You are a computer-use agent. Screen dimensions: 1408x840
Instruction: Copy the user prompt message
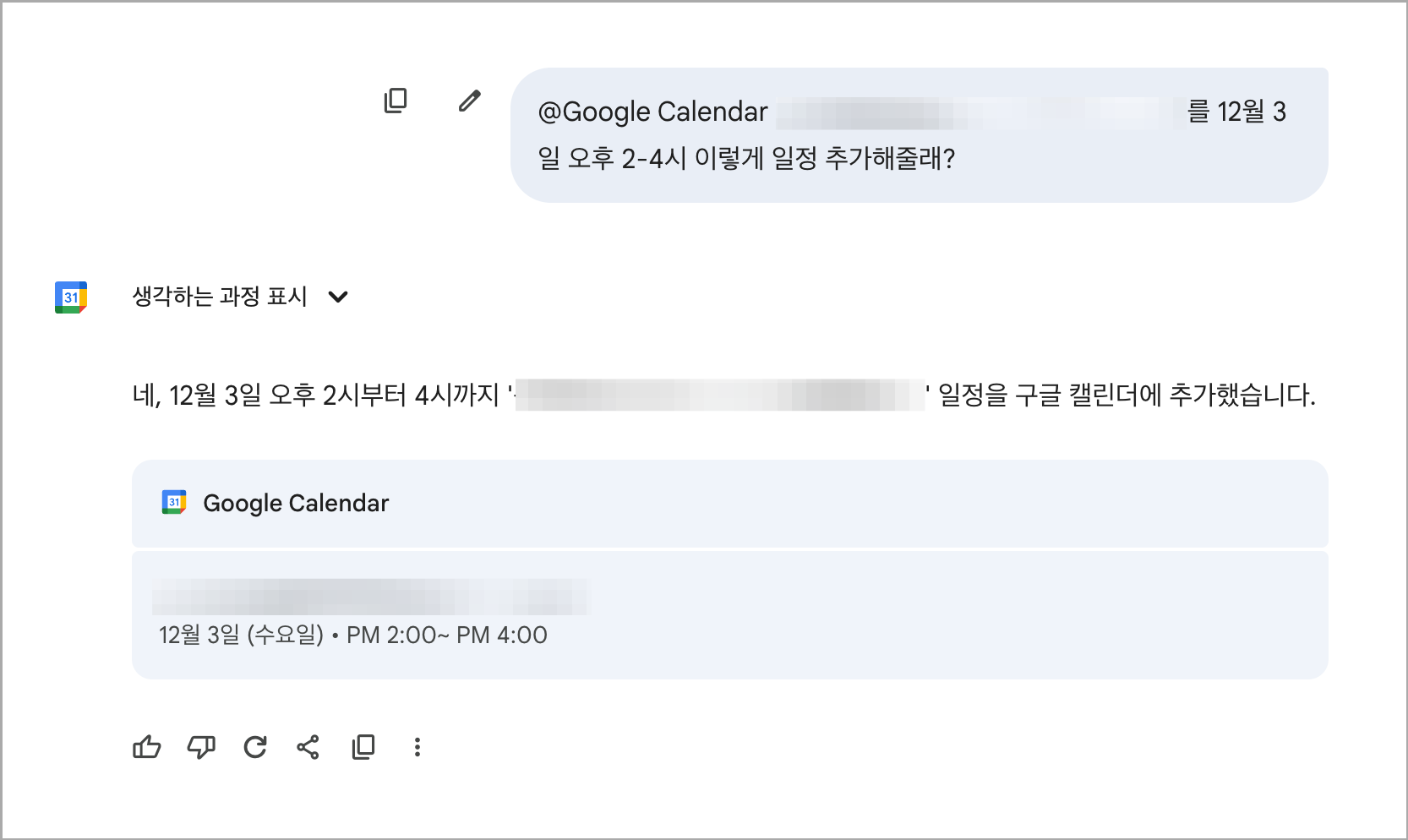click(x=396, y=101)
